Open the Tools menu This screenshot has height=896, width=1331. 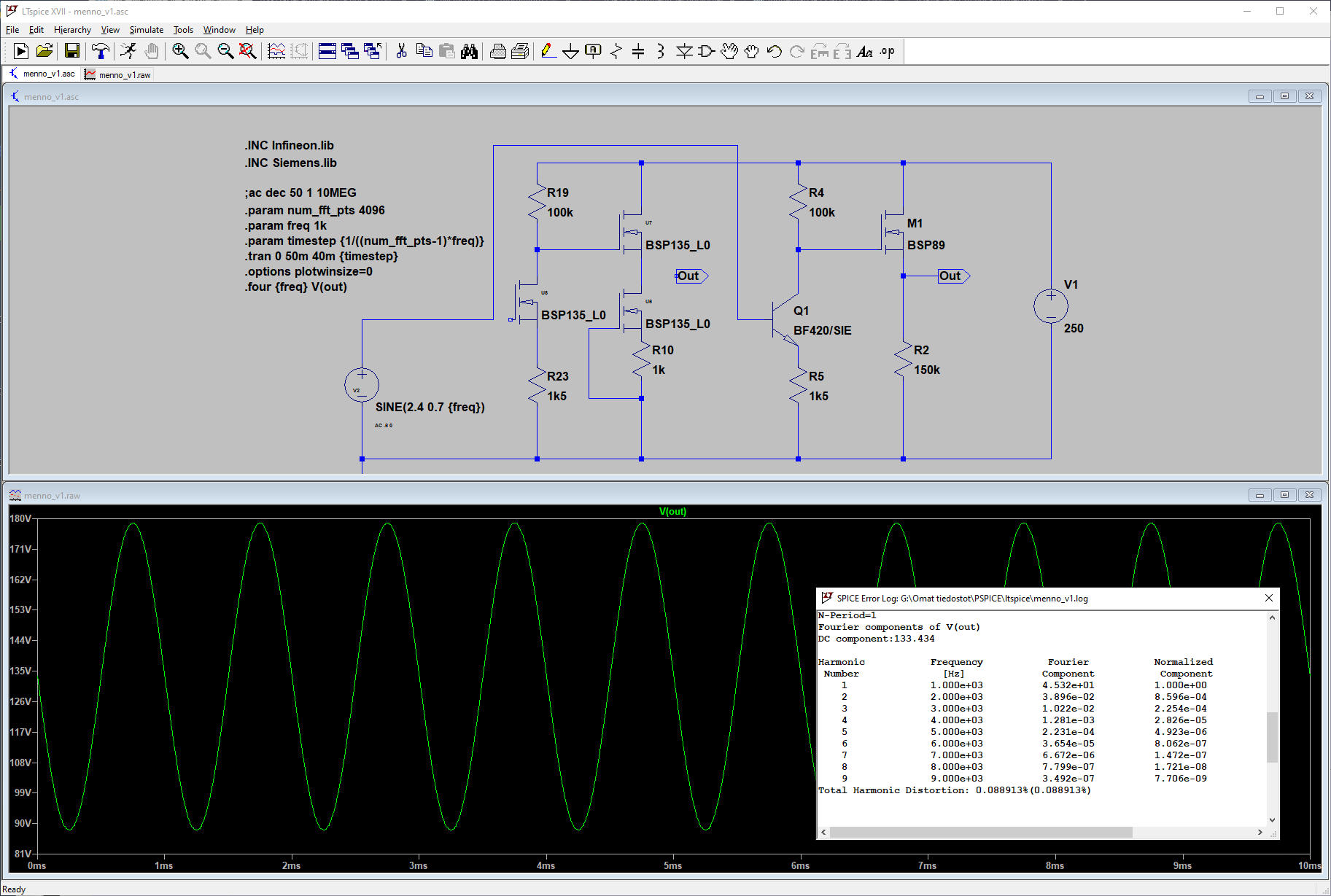click(x=183, y=30)
